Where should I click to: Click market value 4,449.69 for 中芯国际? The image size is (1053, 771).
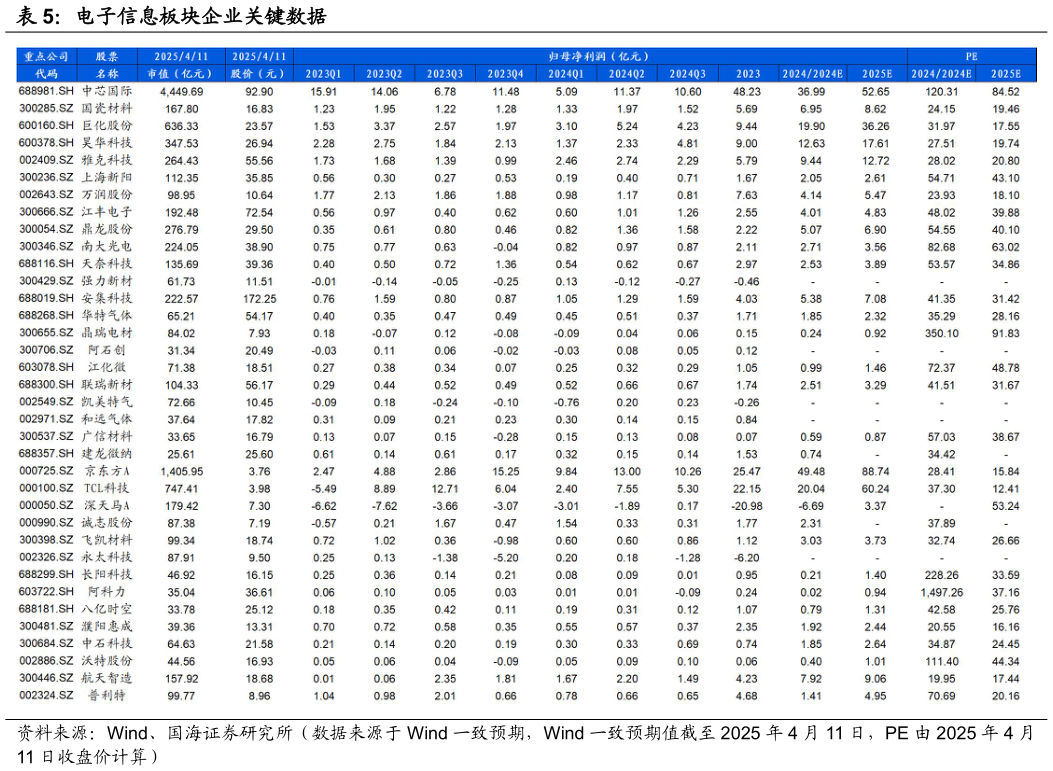181,92
